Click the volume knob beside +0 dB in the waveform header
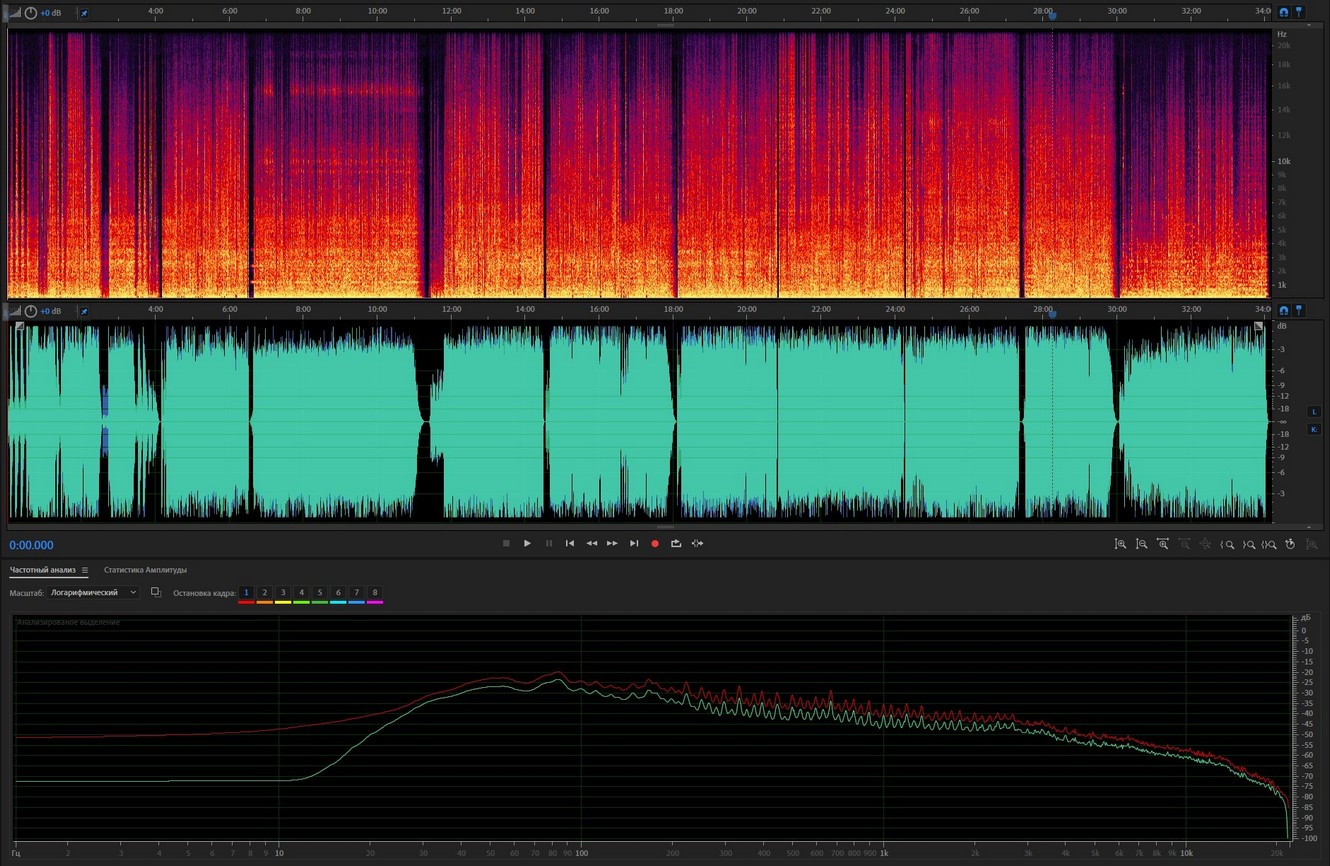The image size is (1330, 866). click(31, 311)
